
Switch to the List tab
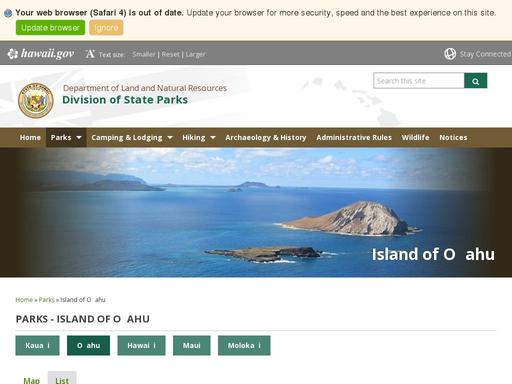(x=62, y=380)
